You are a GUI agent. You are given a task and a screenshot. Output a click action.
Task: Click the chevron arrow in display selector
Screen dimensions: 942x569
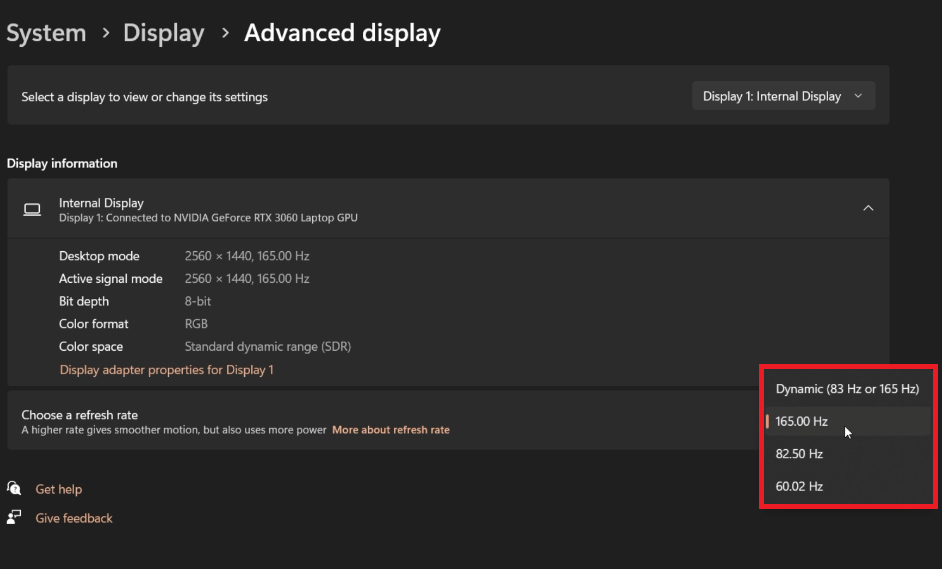[x=858, y=96]
